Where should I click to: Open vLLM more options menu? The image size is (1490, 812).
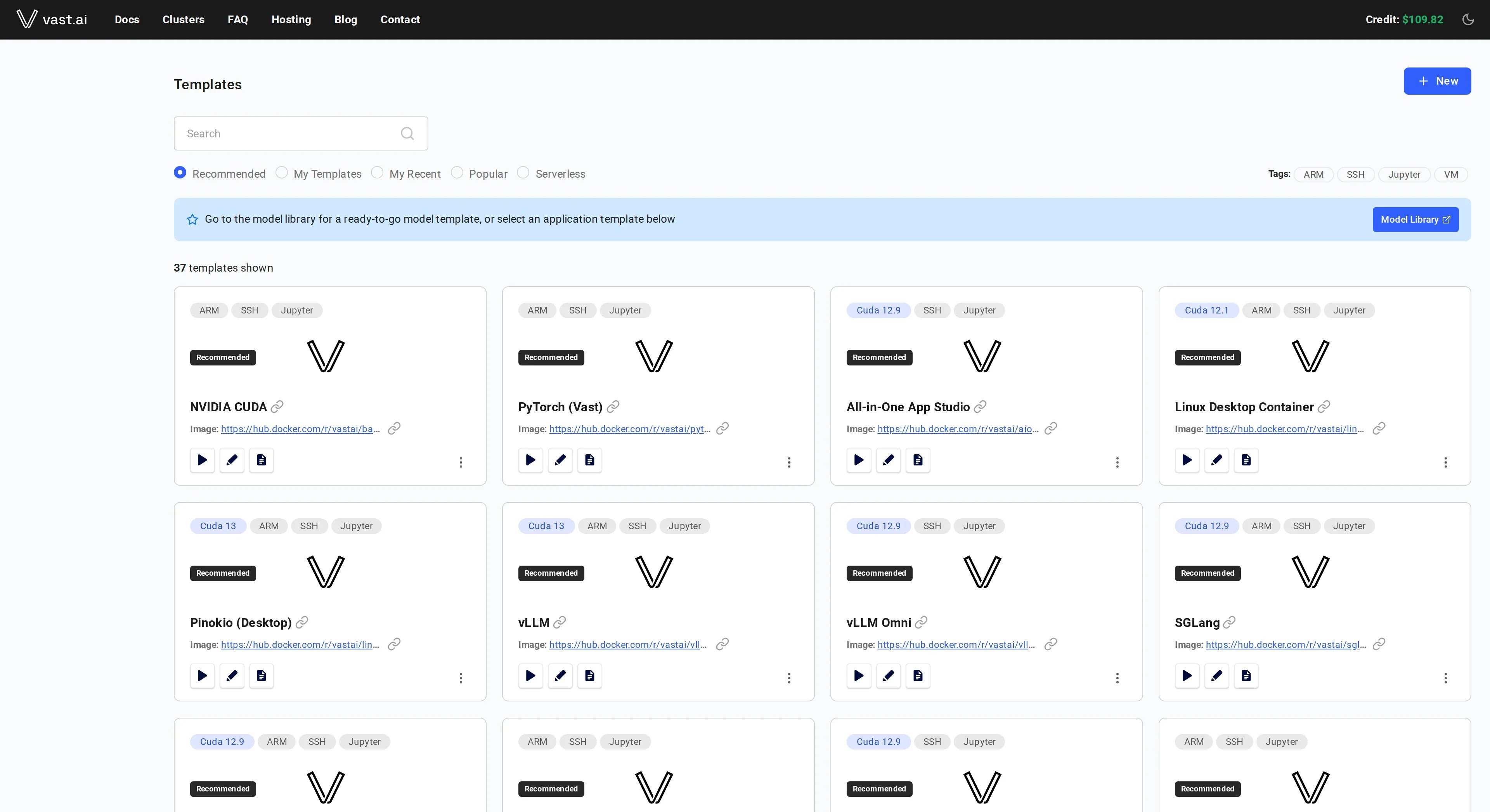(789, 679)
